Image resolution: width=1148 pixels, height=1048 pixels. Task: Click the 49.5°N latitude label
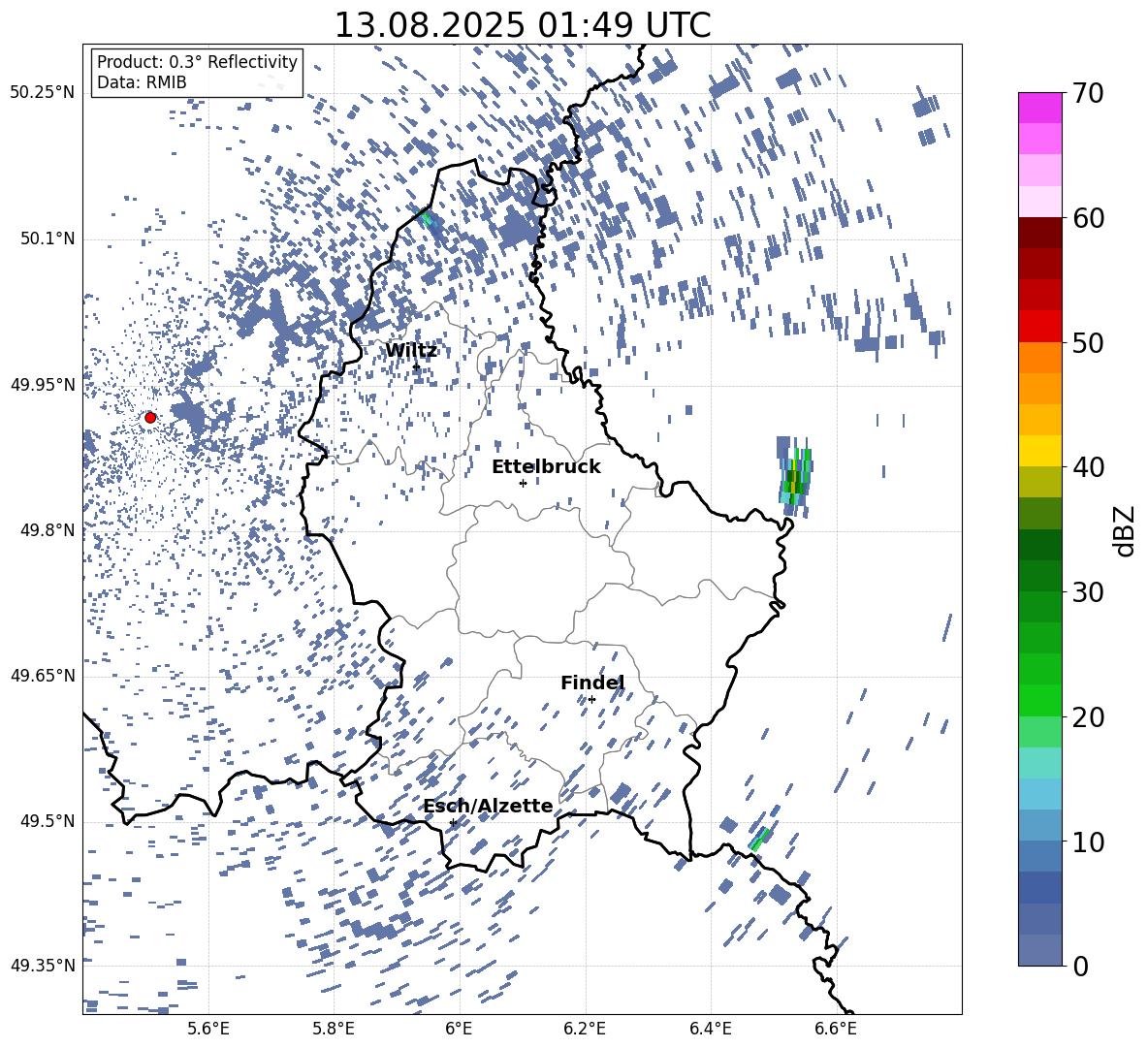coord(47,820)
